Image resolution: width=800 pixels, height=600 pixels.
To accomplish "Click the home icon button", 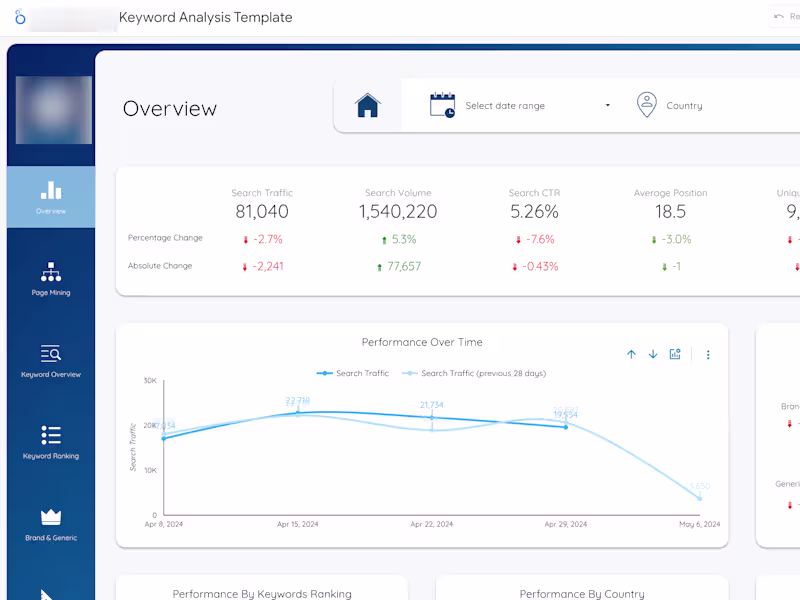I will point(367,106).
